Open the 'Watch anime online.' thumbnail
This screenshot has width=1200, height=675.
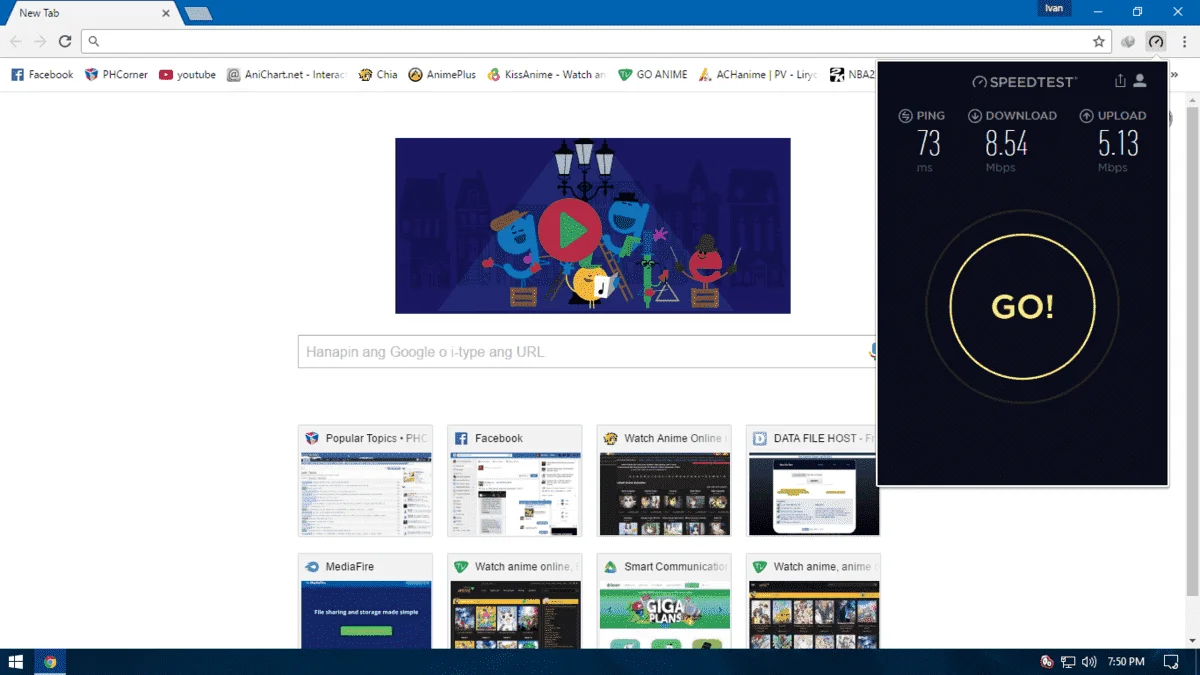tap(515, 601)
